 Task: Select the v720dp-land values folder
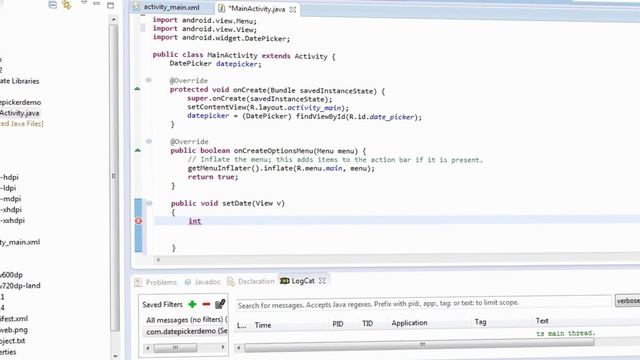tap(20, 286)
